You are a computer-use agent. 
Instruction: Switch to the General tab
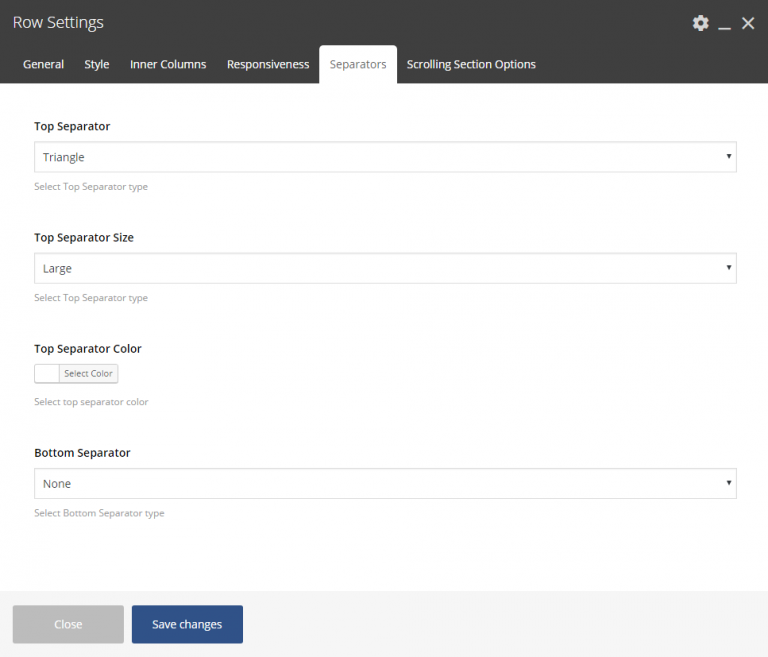pyautogui.click(x=43, y=64)
